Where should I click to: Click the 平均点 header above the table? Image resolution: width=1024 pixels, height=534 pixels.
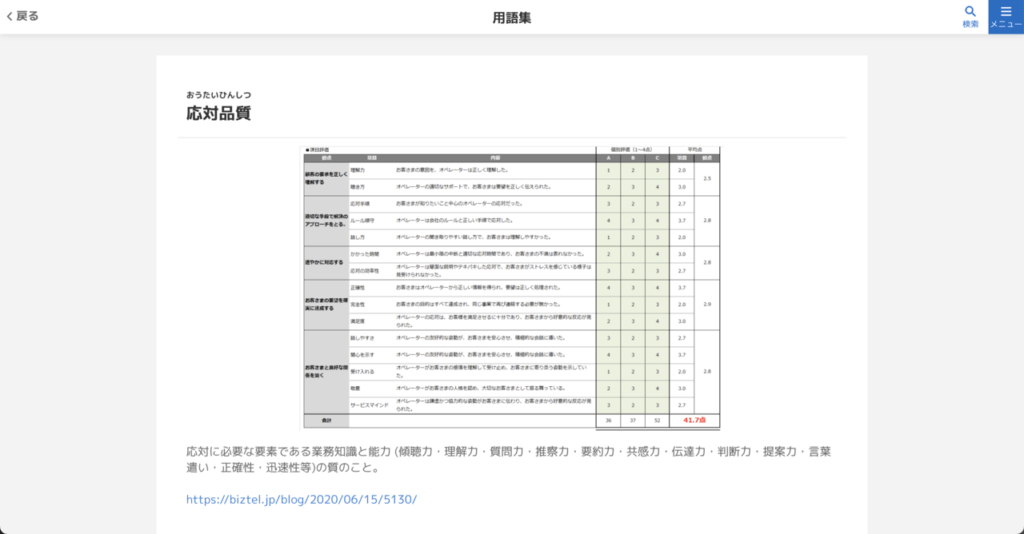694,150
